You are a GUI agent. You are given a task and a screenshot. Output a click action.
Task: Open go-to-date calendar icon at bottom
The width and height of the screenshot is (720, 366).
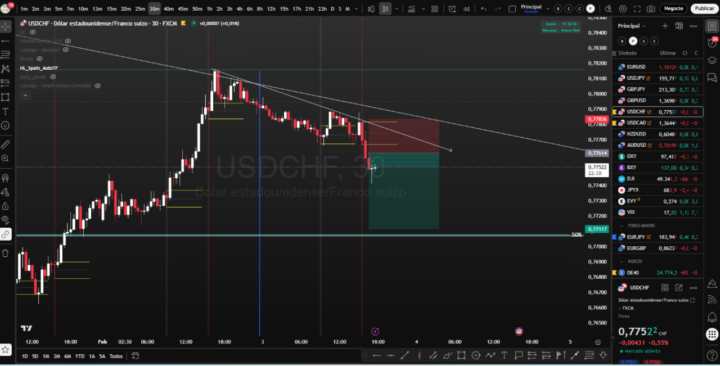pyautogui.click(x=135, y=356)
